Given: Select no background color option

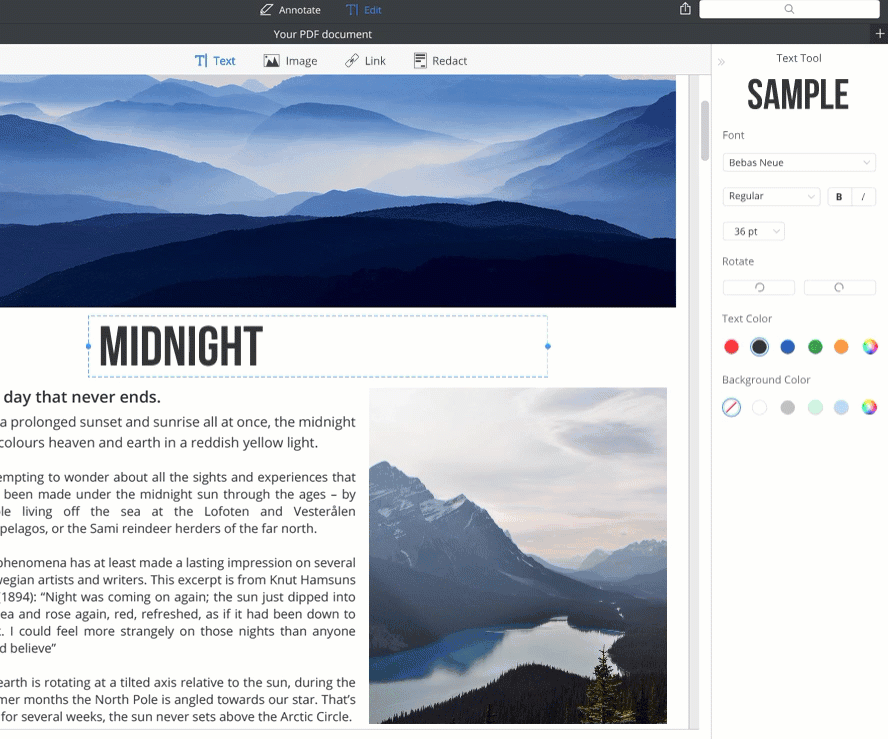Looking at the screenshot, I should click(731, 407).
